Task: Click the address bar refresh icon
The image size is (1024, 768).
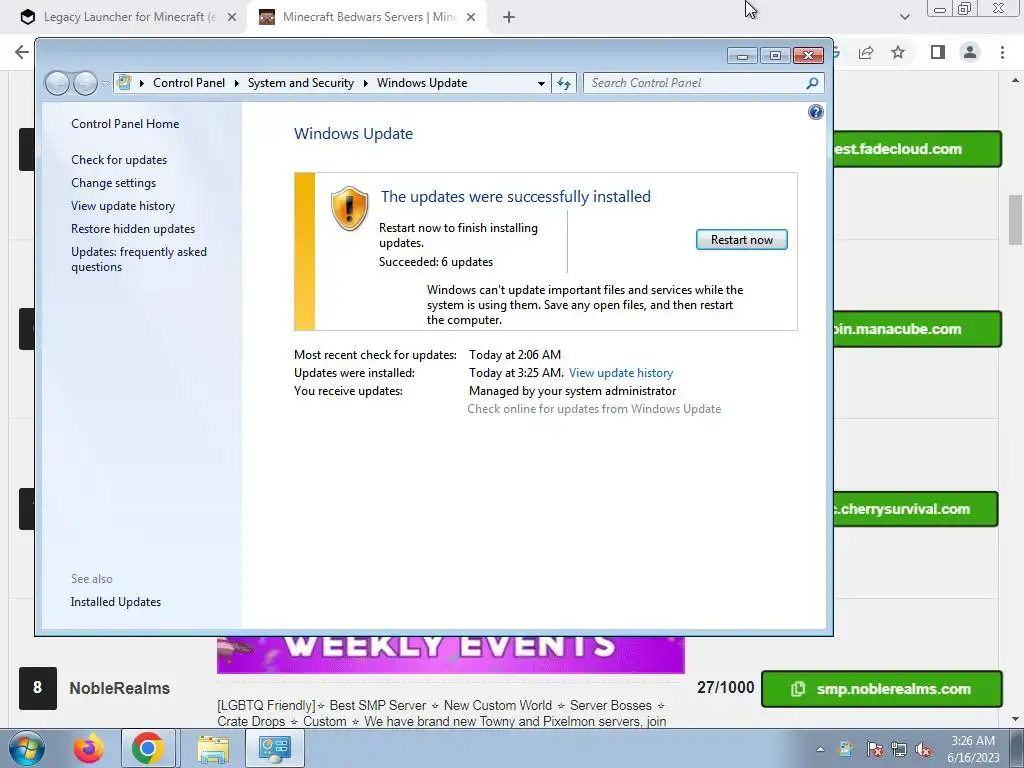Action: click(564, 83)
